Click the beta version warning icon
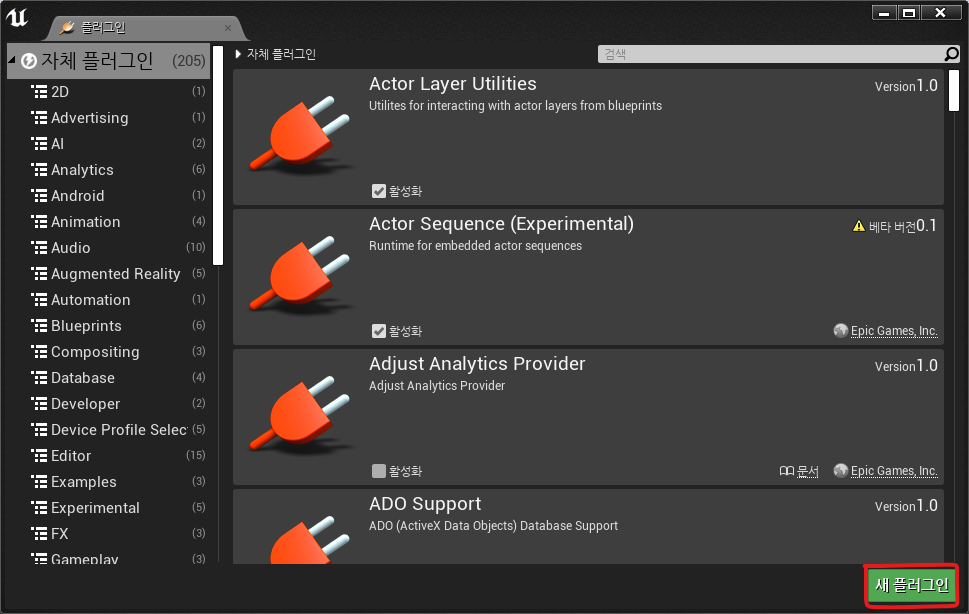The image size is (969, 614). pos(858,226)
